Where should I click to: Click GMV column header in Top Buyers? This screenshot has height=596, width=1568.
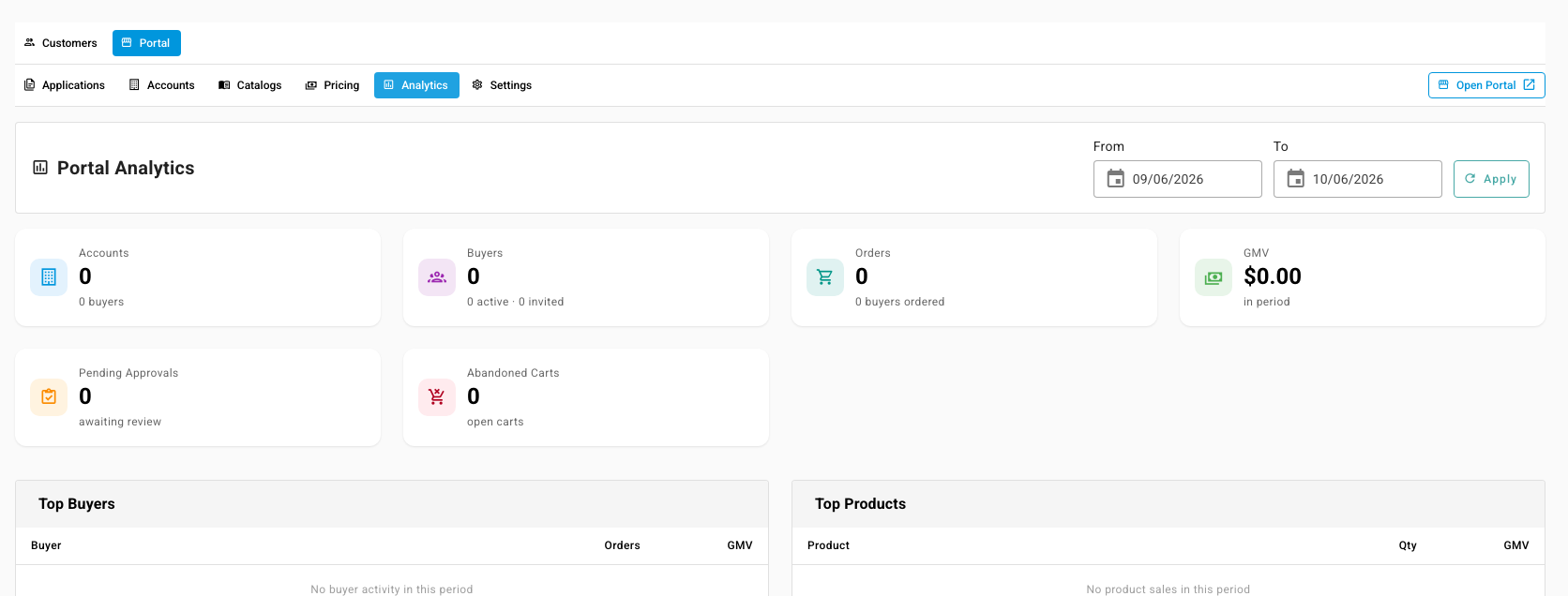tap(740, 545)
